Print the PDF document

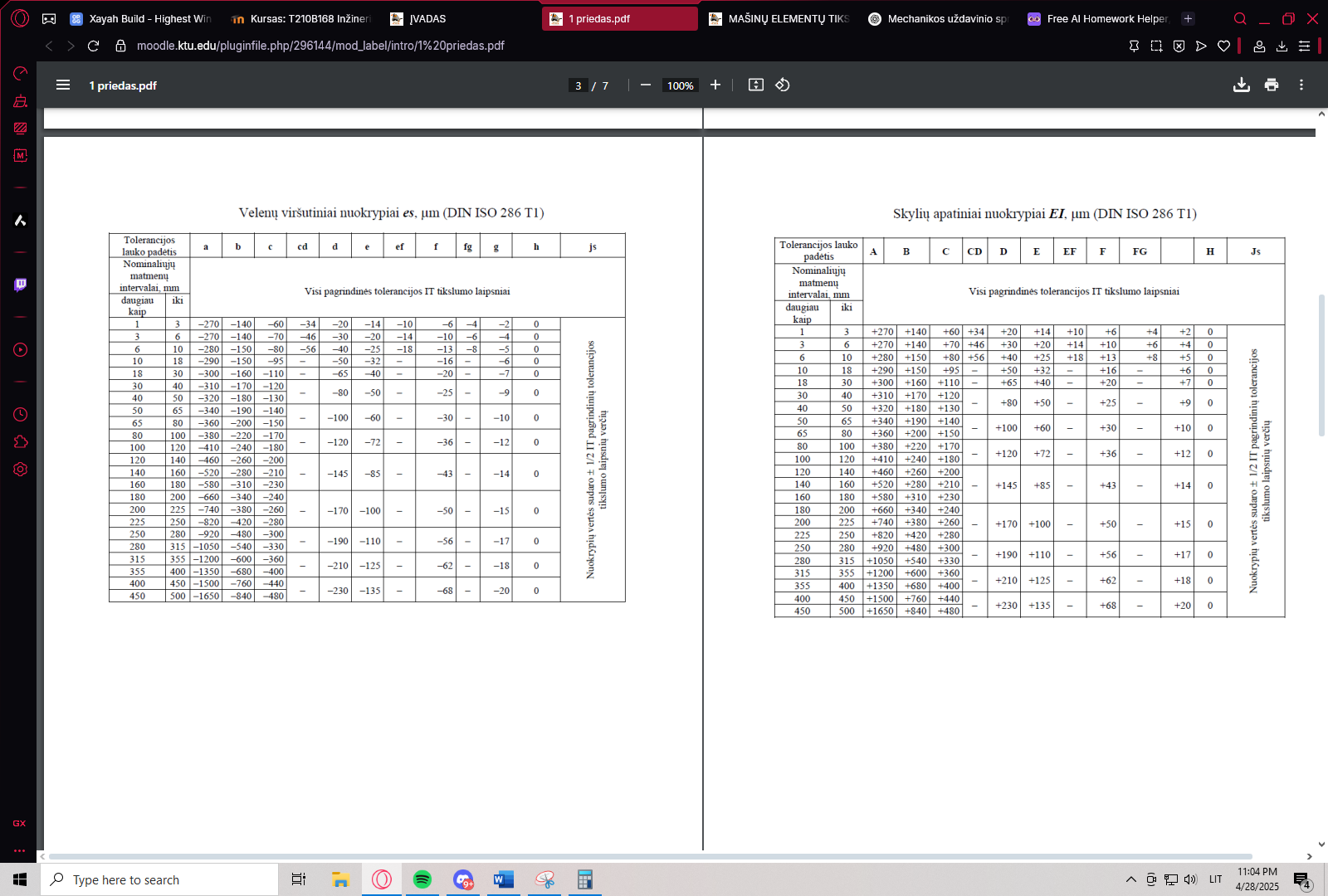point(1271,85)
